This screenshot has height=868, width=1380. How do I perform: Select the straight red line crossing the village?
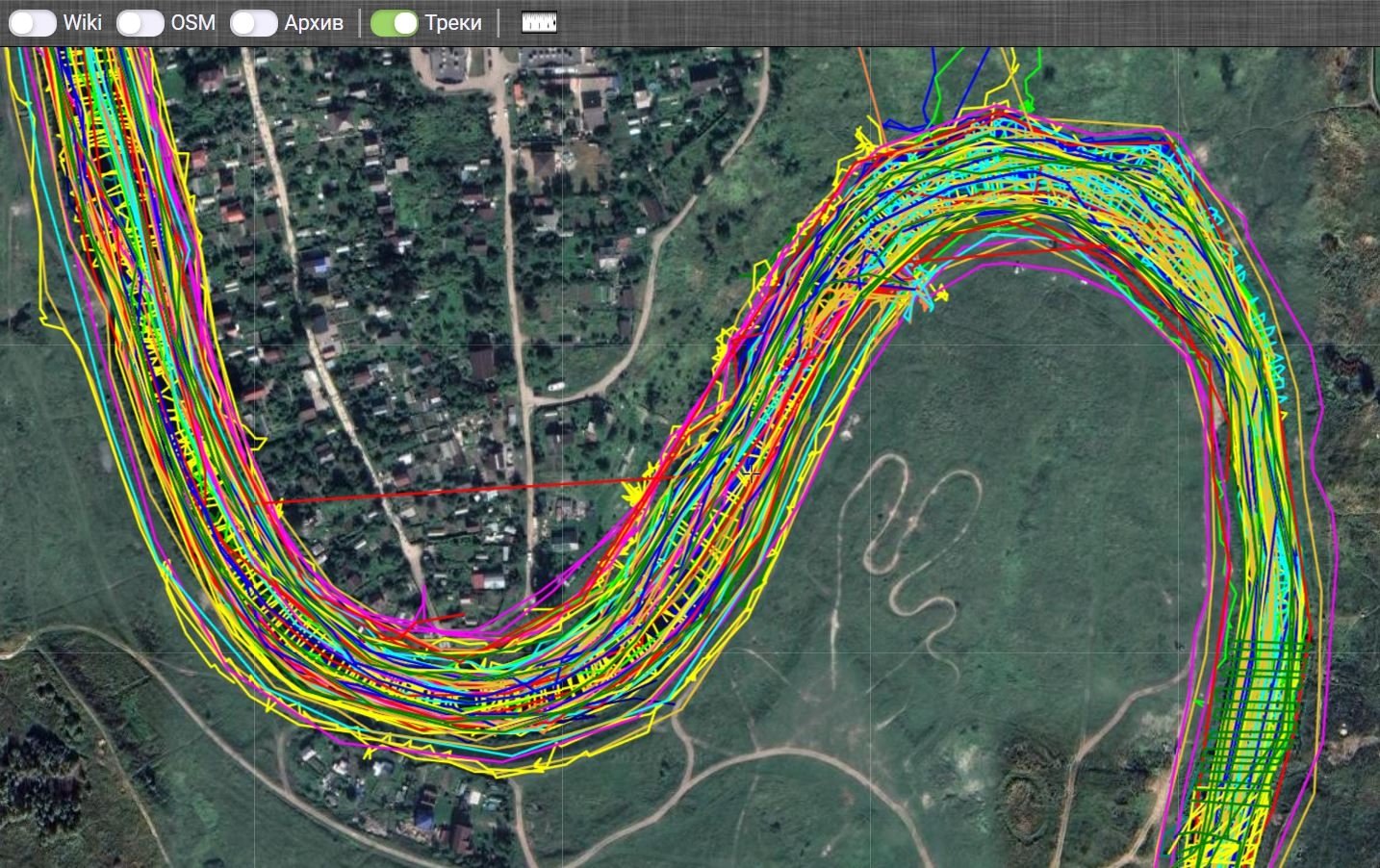(462, 490)
